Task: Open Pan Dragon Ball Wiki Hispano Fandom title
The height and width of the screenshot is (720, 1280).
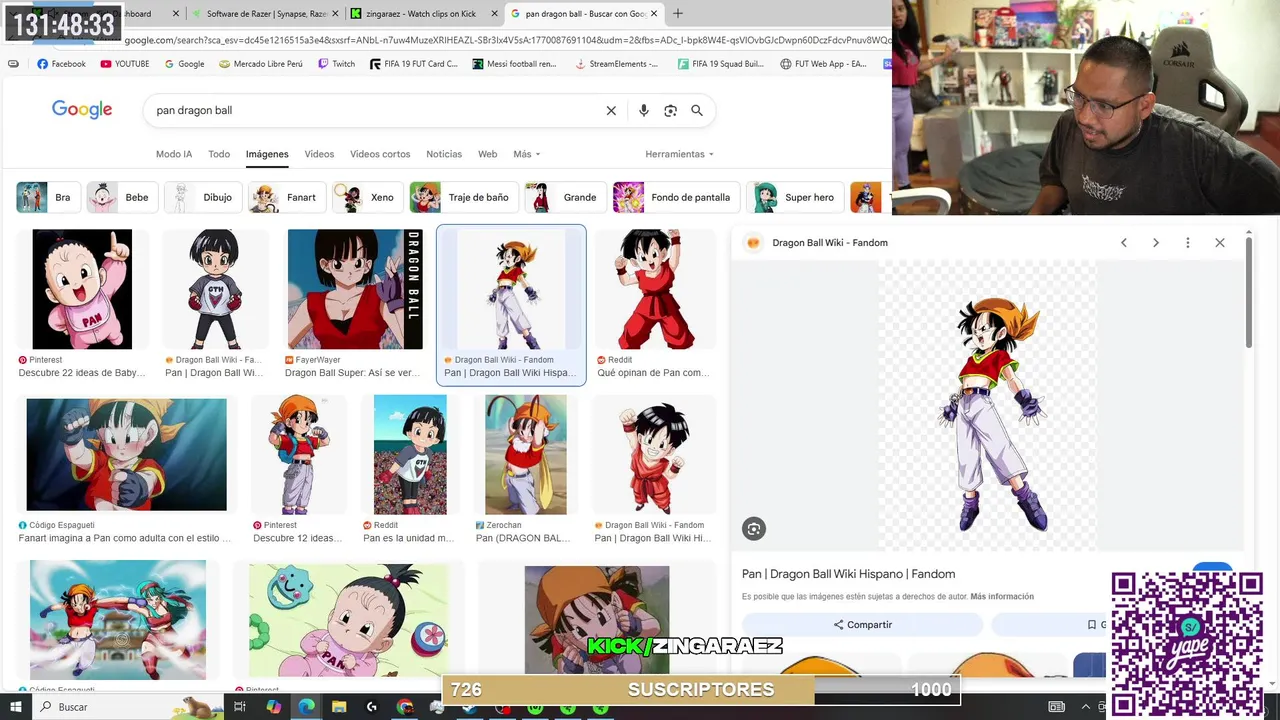Action: [x=848, y=574]
